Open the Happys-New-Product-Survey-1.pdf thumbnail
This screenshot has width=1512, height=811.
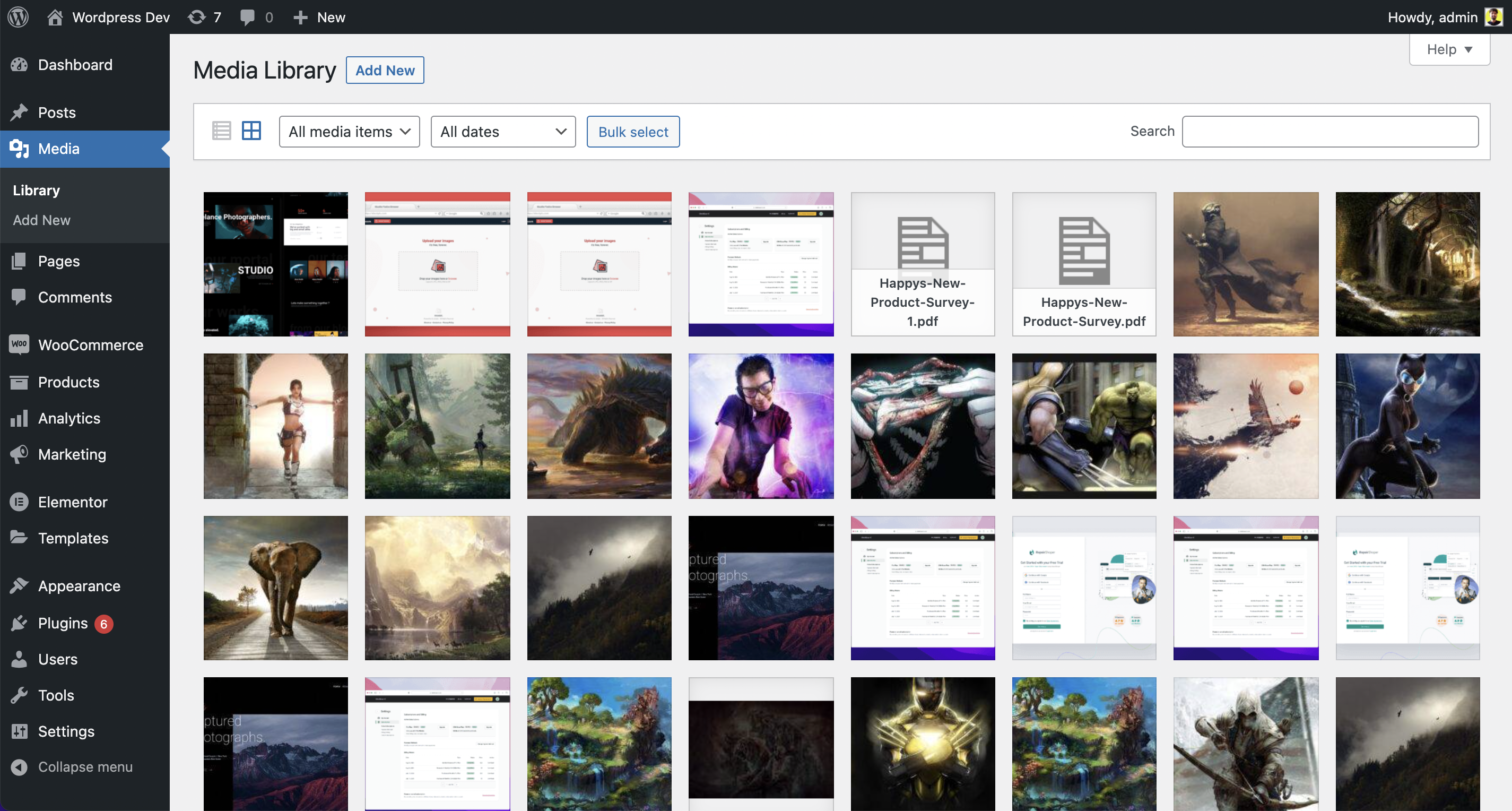coord(922,264)
